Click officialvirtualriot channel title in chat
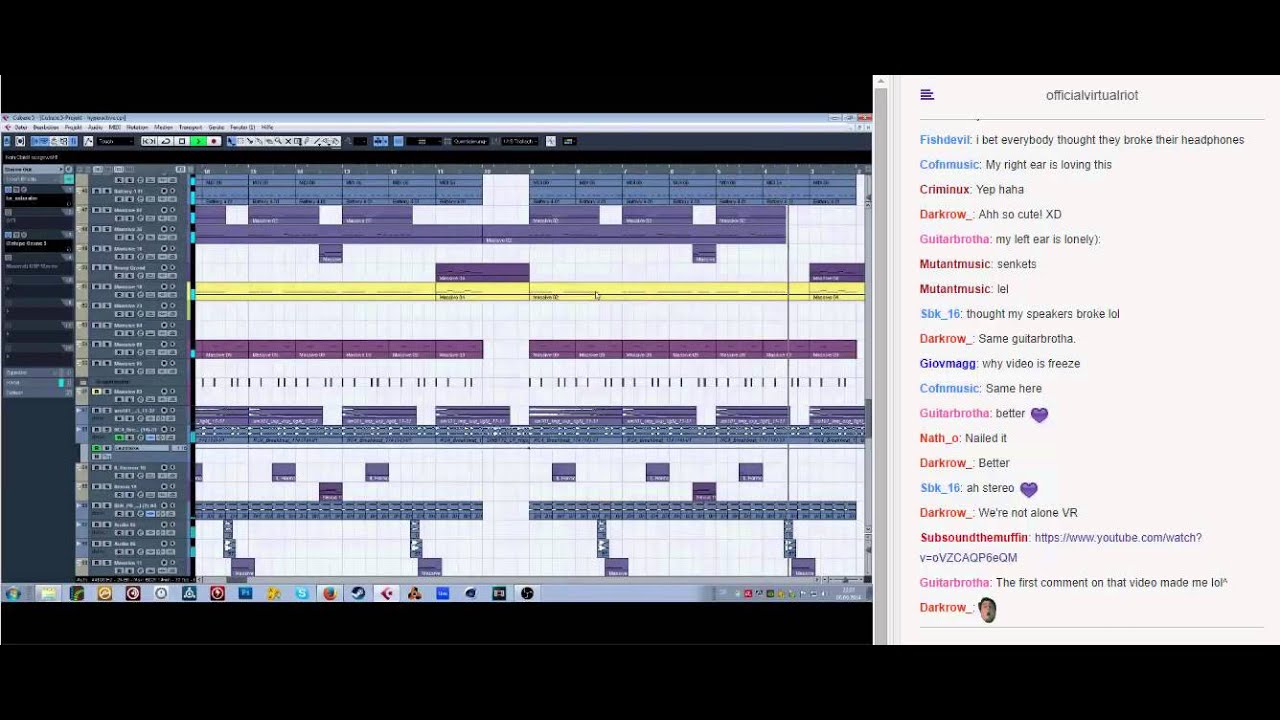Image resolution: width=1280 pixels, height=720 pixels. [1092, 95]
